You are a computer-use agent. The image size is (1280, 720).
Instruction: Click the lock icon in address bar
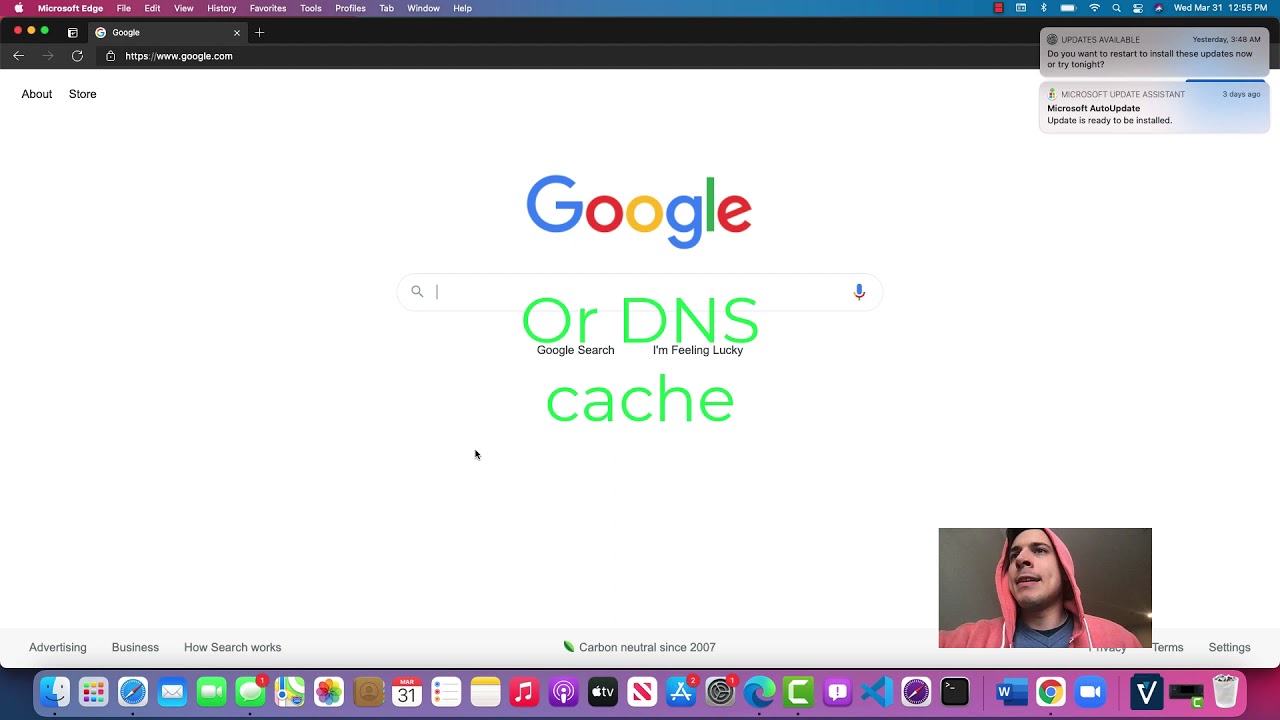(111, 56)
